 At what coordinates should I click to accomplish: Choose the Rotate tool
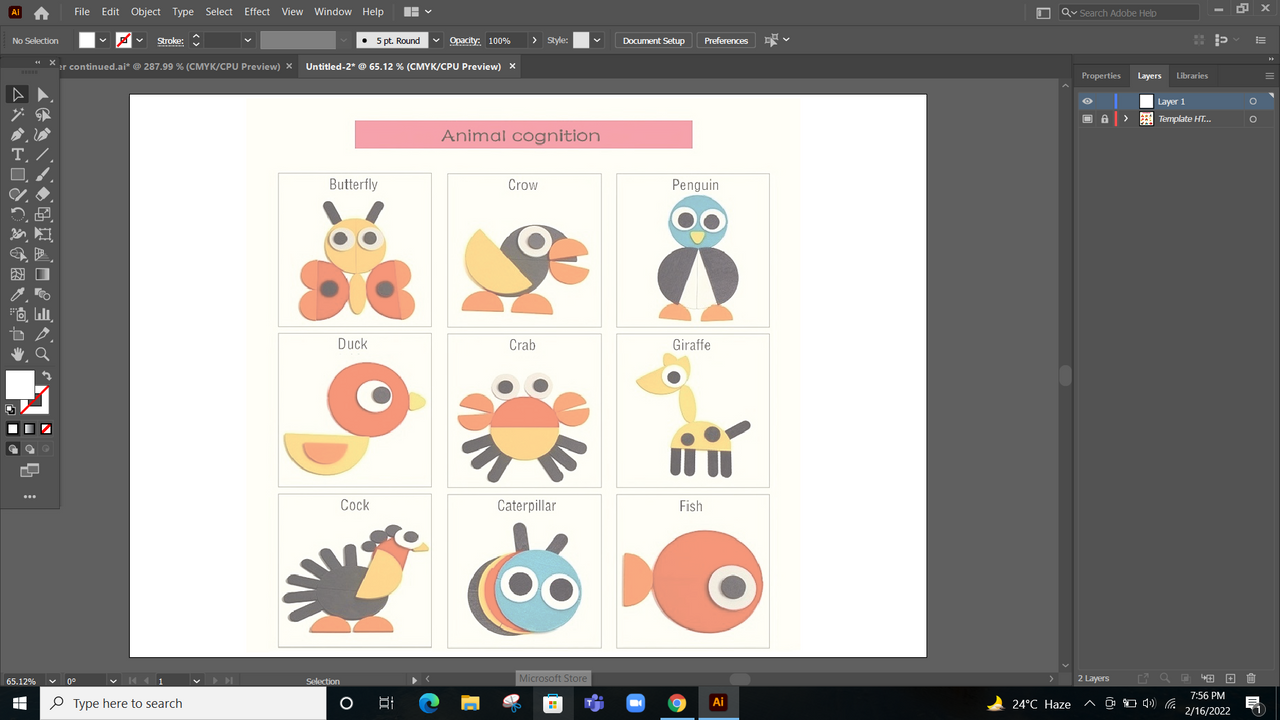pyautogui.click(x=18, y=214)
